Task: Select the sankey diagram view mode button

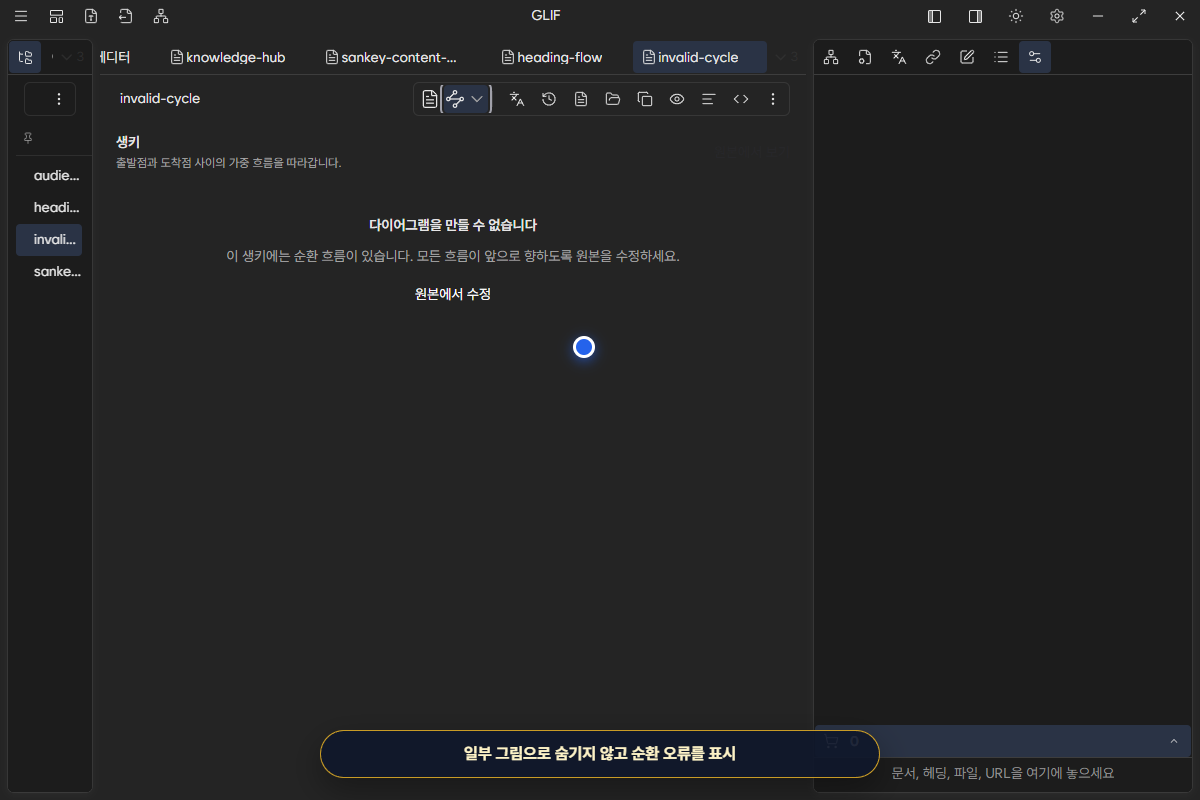Action: click(455, 99)
